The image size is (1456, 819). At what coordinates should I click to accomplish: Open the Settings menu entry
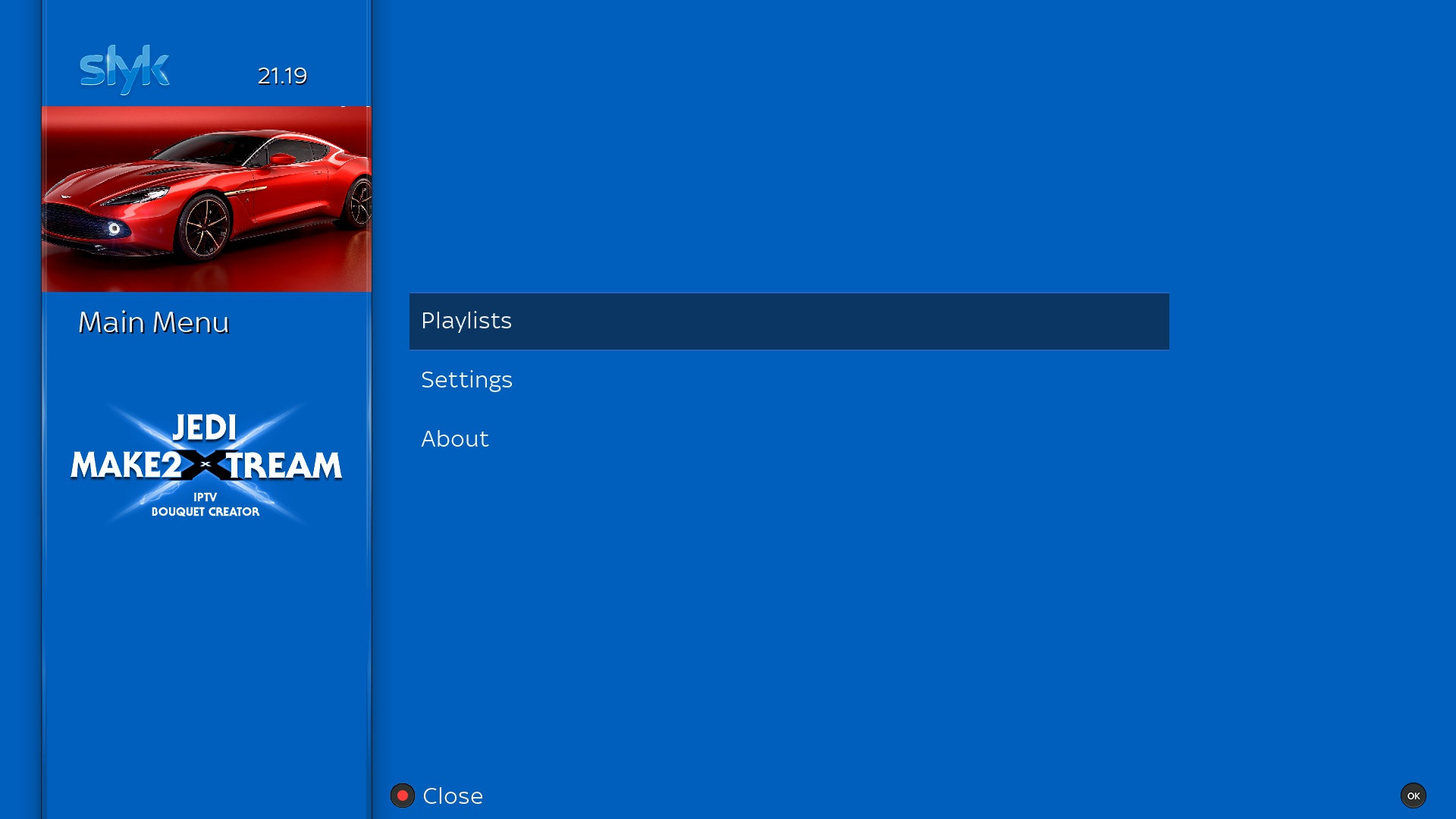tap(466, 380)
